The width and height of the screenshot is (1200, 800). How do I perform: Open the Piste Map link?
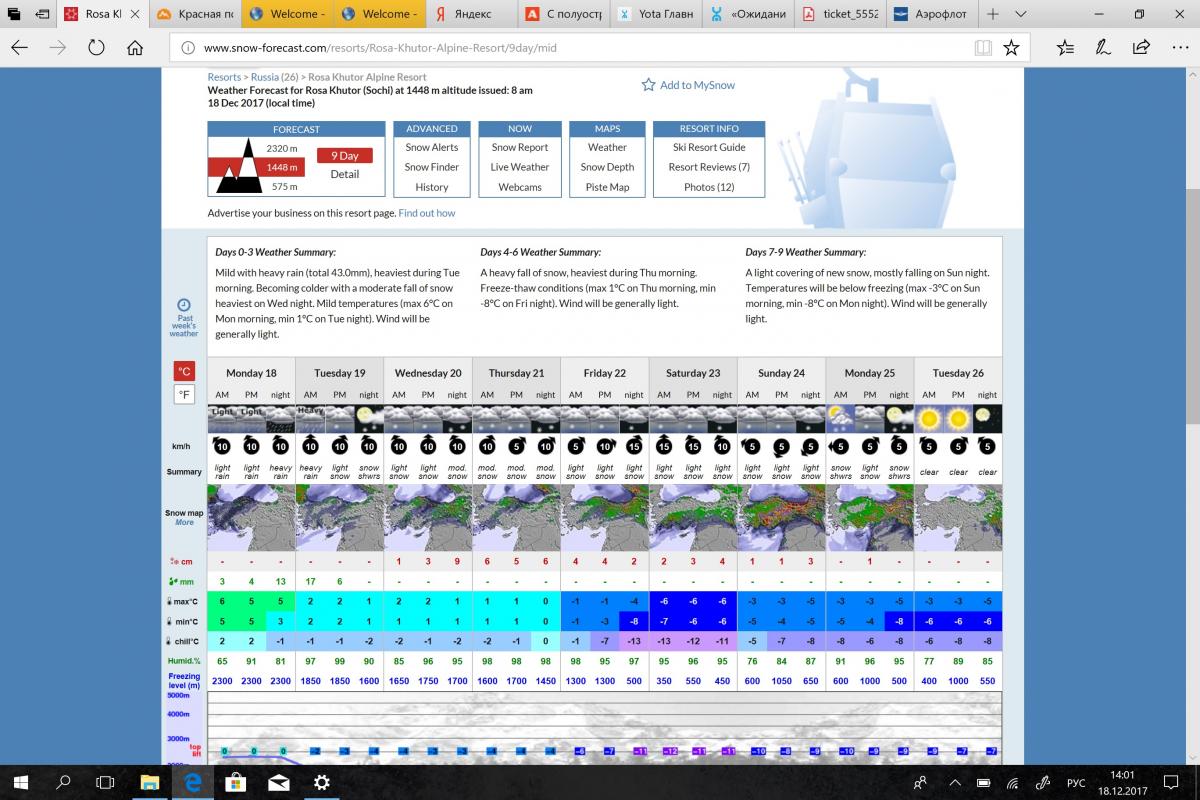(x=607, y=187)
